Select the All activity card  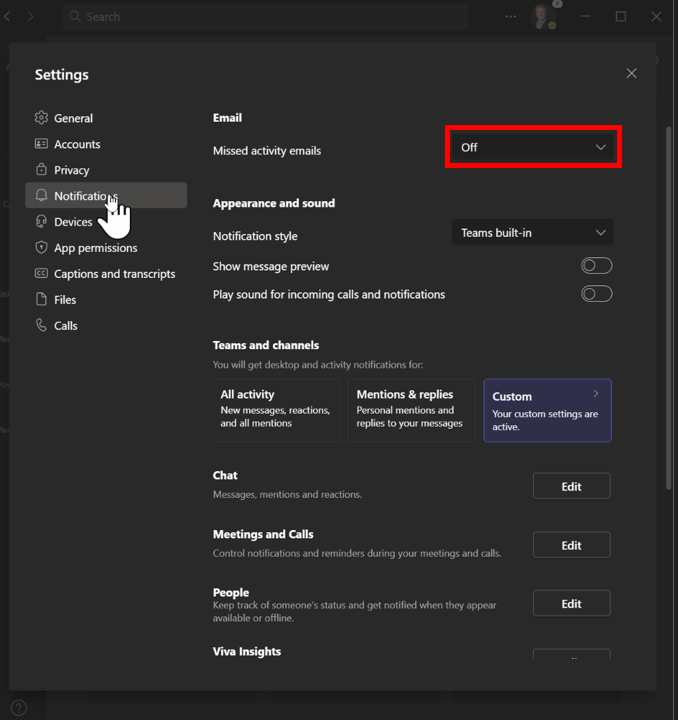click(x=276, y=411)
